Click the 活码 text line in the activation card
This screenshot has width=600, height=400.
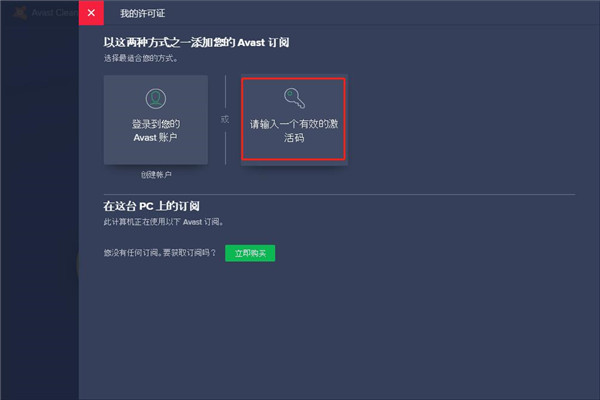point(294,138)
